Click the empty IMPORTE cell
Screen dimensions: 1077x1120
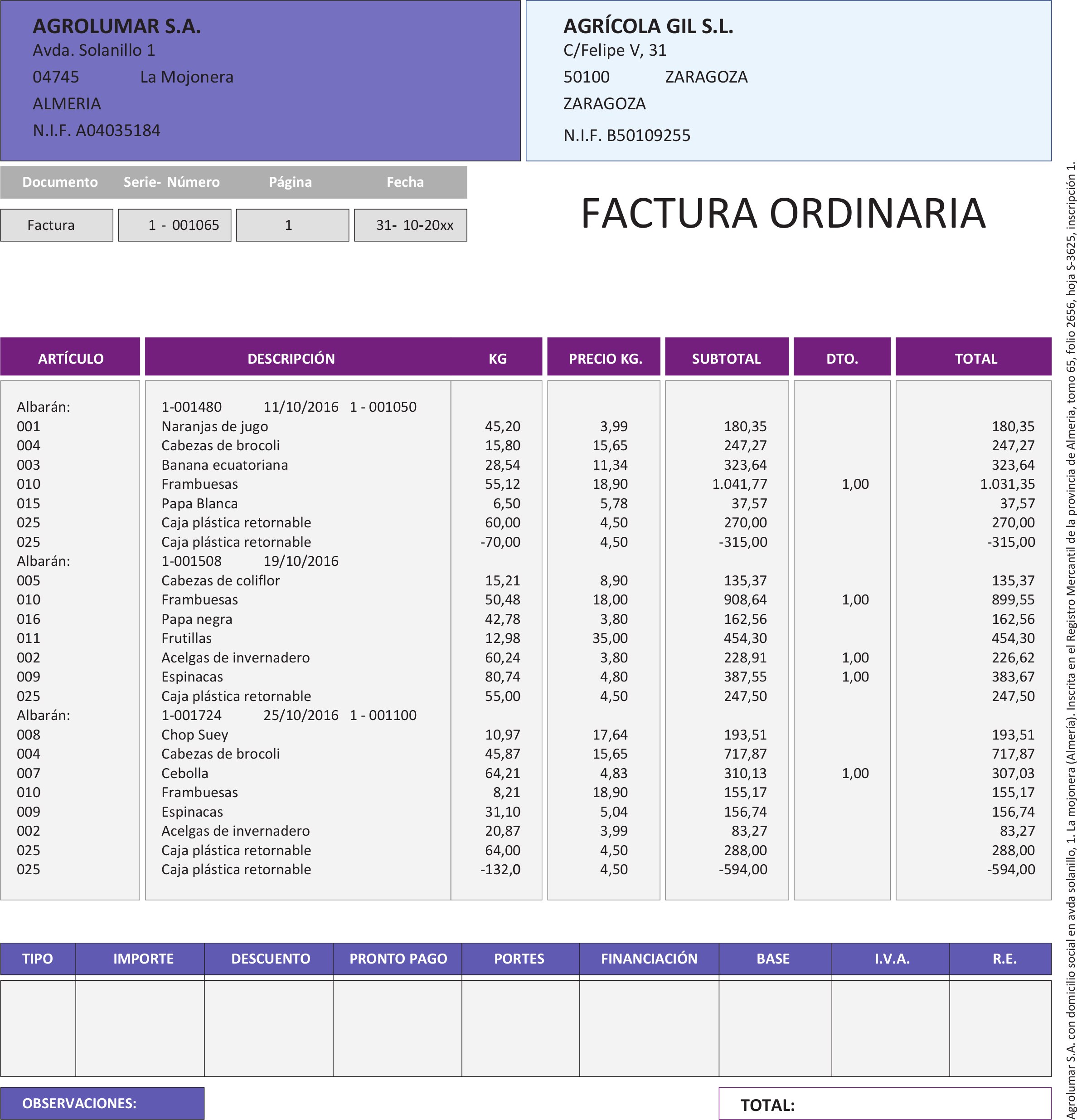[x=140, y=1028]
